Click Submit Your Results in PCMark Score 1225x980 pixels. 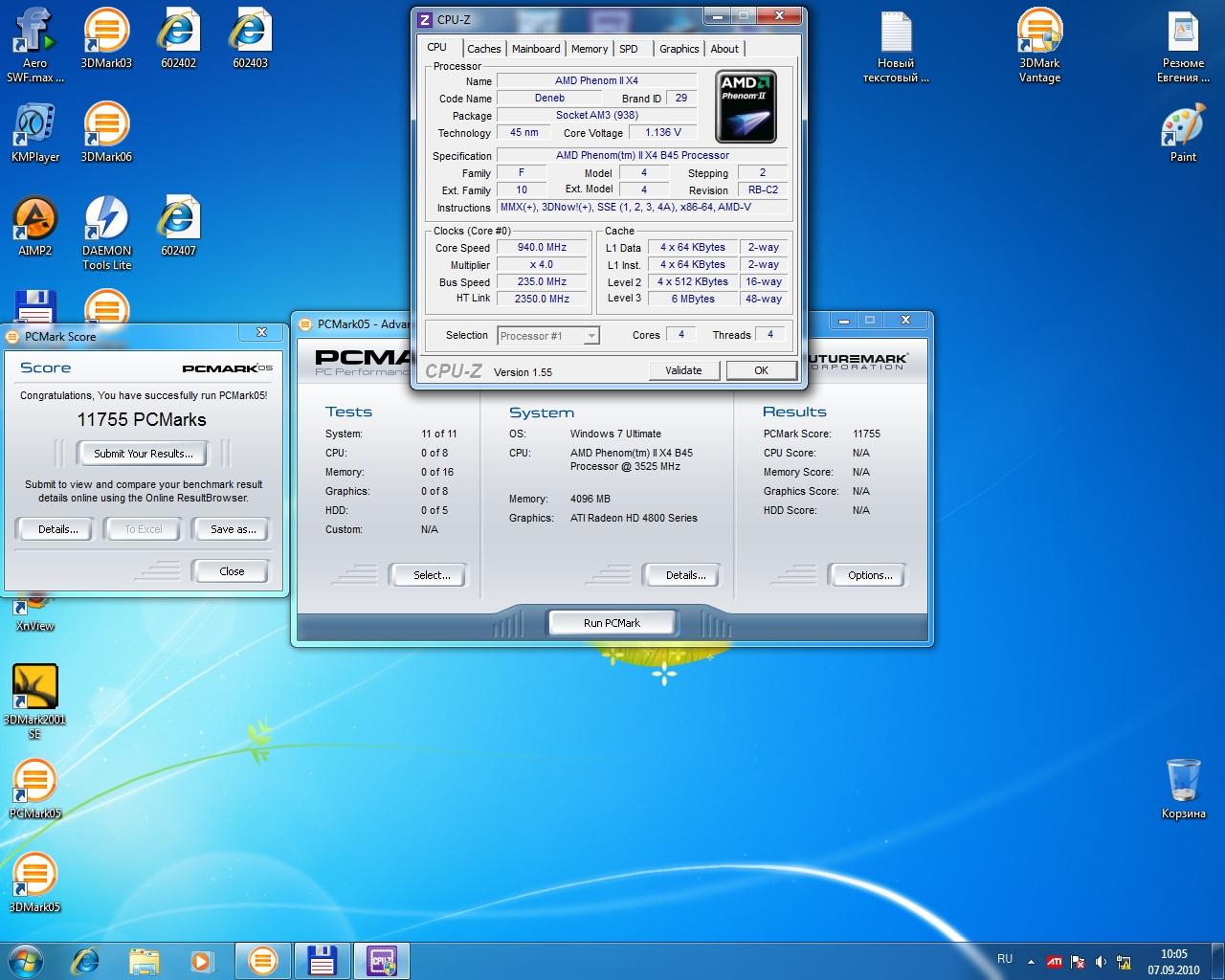pyautogui.click(x=144, y=454)
